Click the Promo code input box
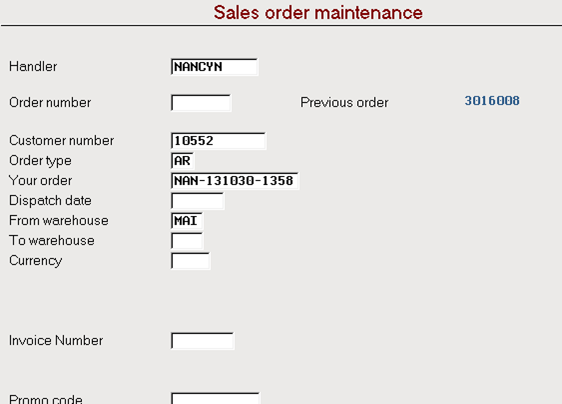 click(x=215, y=398)
